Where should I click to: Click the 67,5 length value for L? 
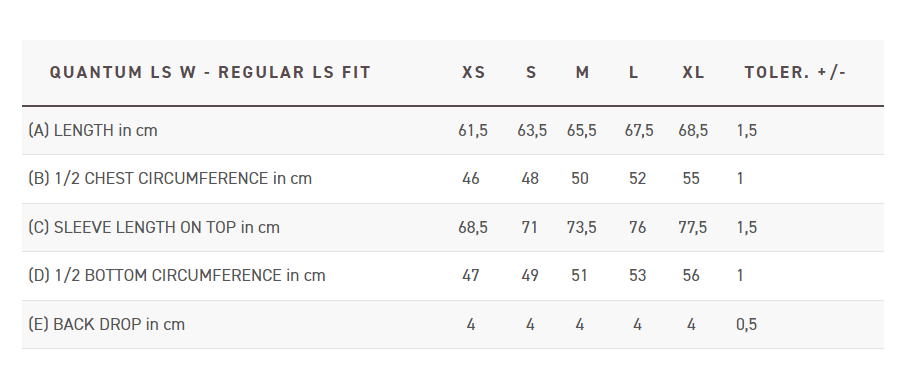pyautogui.click(x=639, y=131)
